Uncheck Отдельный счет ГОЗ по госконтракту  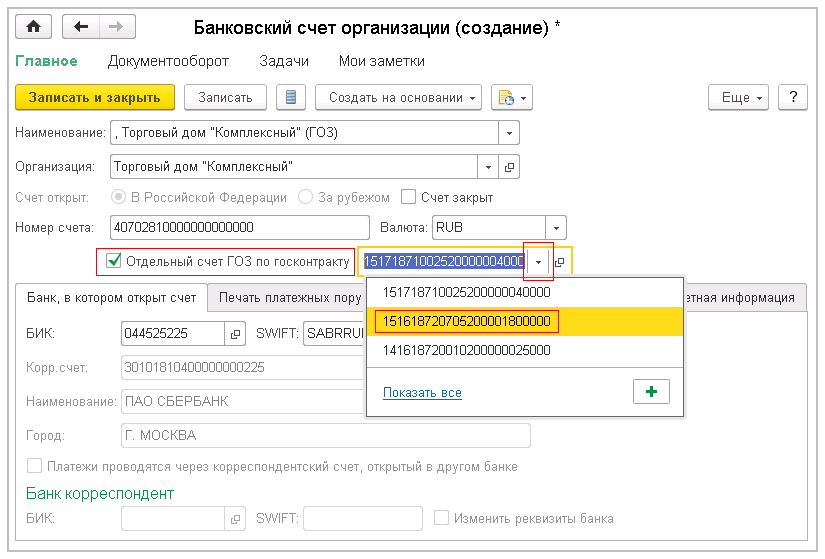(x=113, y=262)
